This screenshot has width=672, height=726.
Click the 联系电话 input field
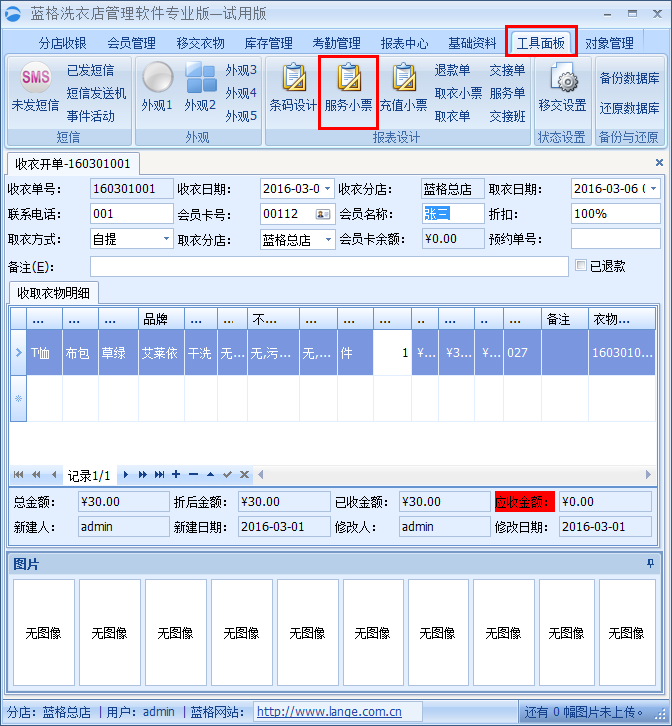click(x=132, y=214)
